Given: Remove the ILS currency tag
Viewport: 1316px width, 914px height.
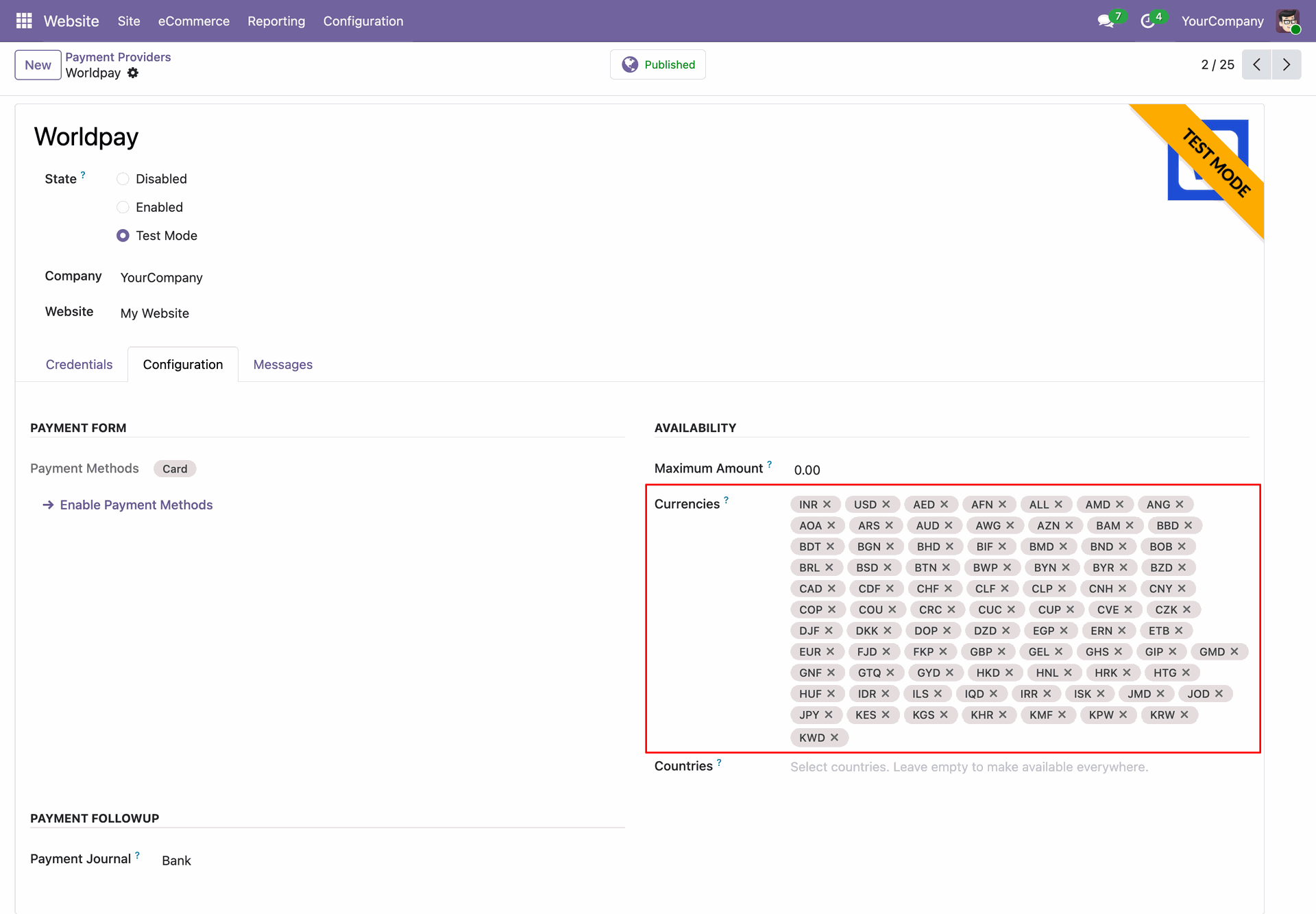Looking at the screenshot, I should (x=938, y=693).
